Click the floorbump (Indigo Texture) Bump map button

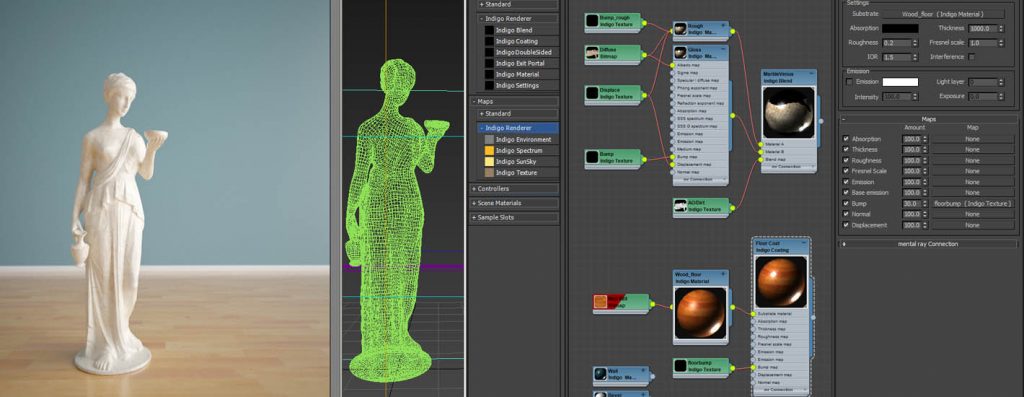pyautogui.click(x=972, y=204)
